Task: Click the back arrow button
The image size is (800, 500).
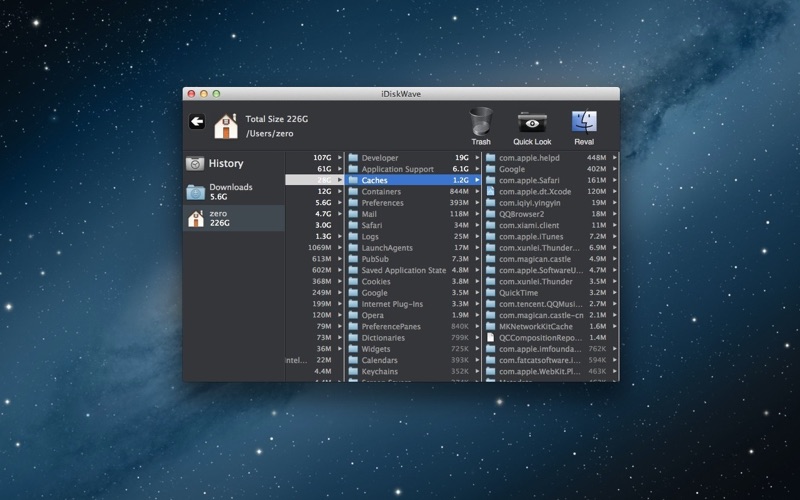Action: click(x=197, y=121)
